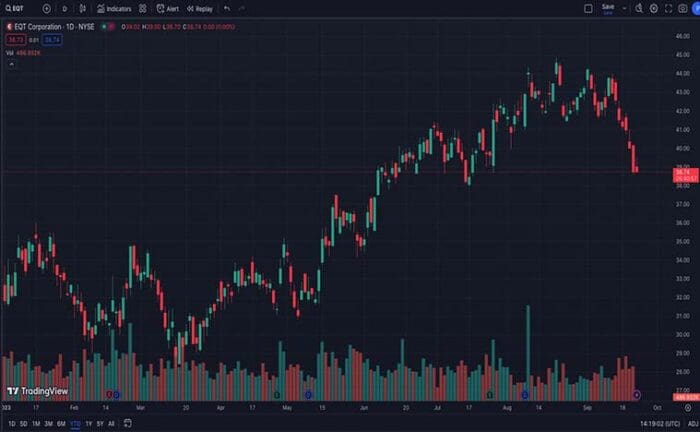
Task: Select the 1D date range
Action: (12, 424)
